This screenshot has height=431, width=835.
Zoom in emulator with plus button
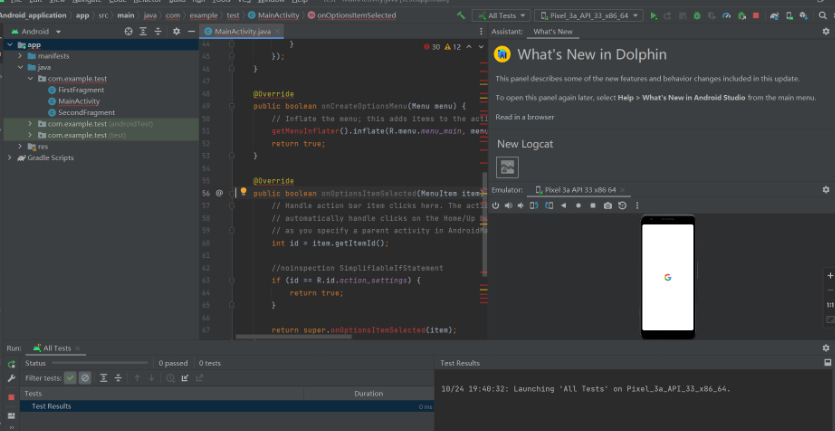[x=830, y=275]
